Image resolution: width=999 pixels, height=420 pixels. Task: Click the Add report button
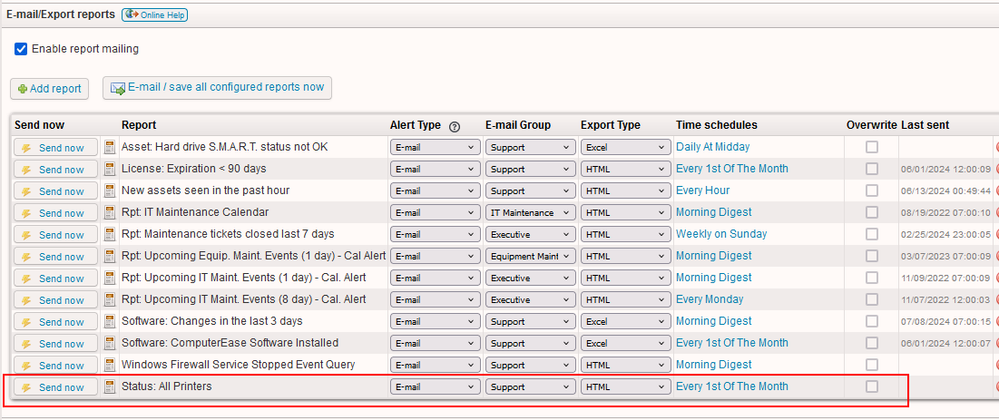tap(49, 88)
